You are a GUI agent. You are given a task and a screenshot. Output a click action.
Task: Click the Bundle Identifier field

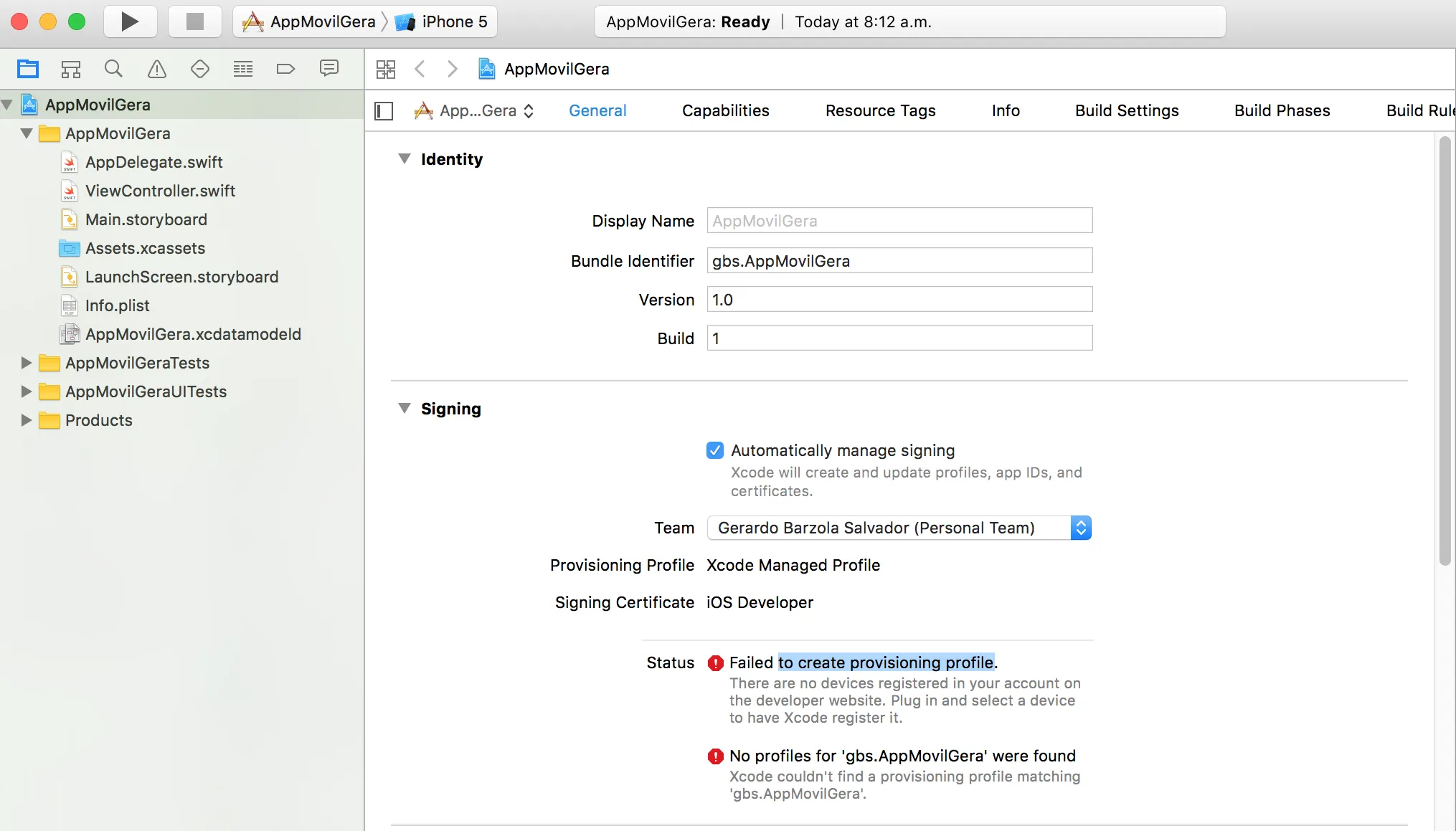point(899,261)
